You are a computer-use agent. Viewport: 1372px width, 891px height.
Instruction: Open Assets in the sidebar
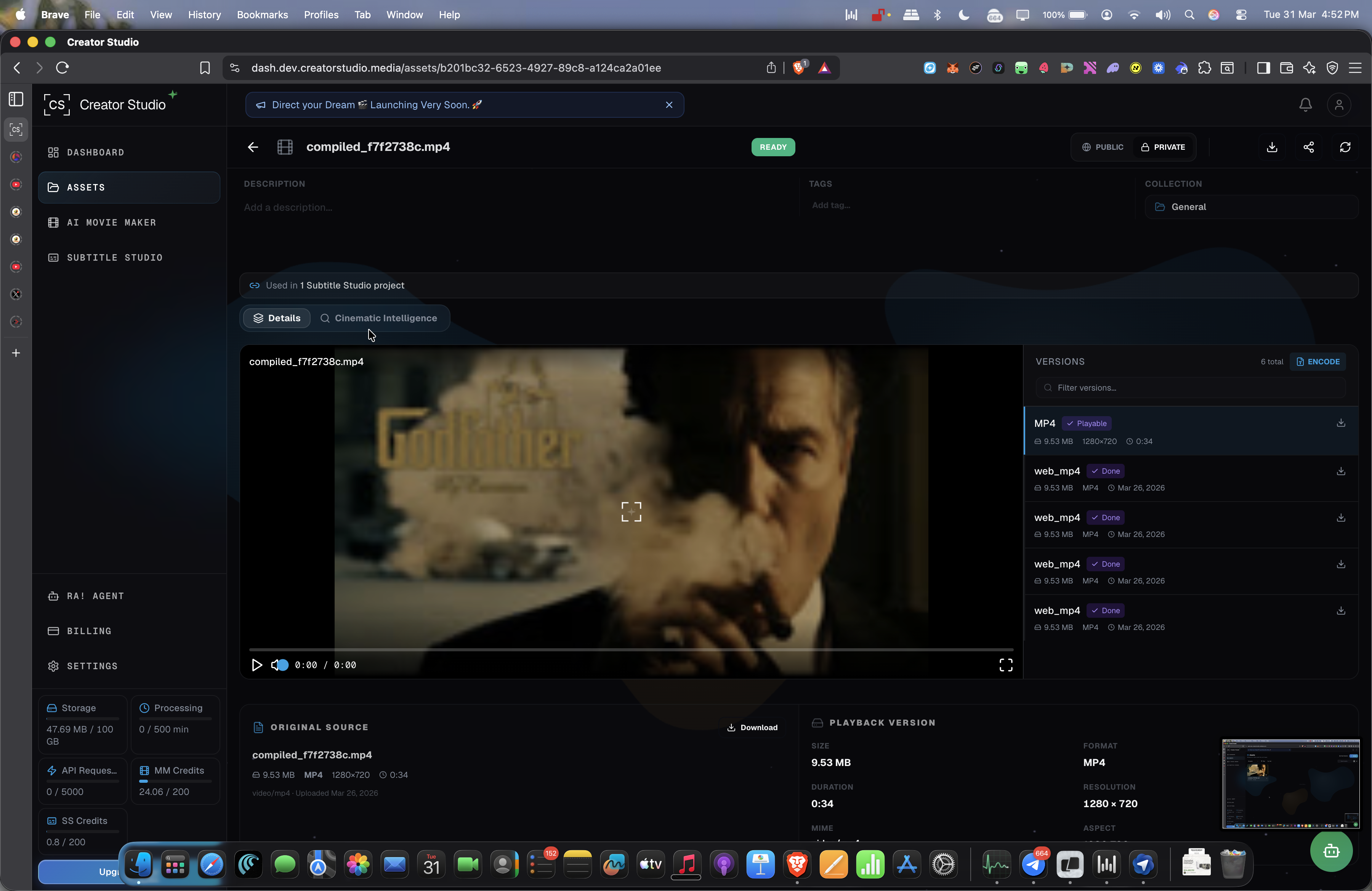129,187
